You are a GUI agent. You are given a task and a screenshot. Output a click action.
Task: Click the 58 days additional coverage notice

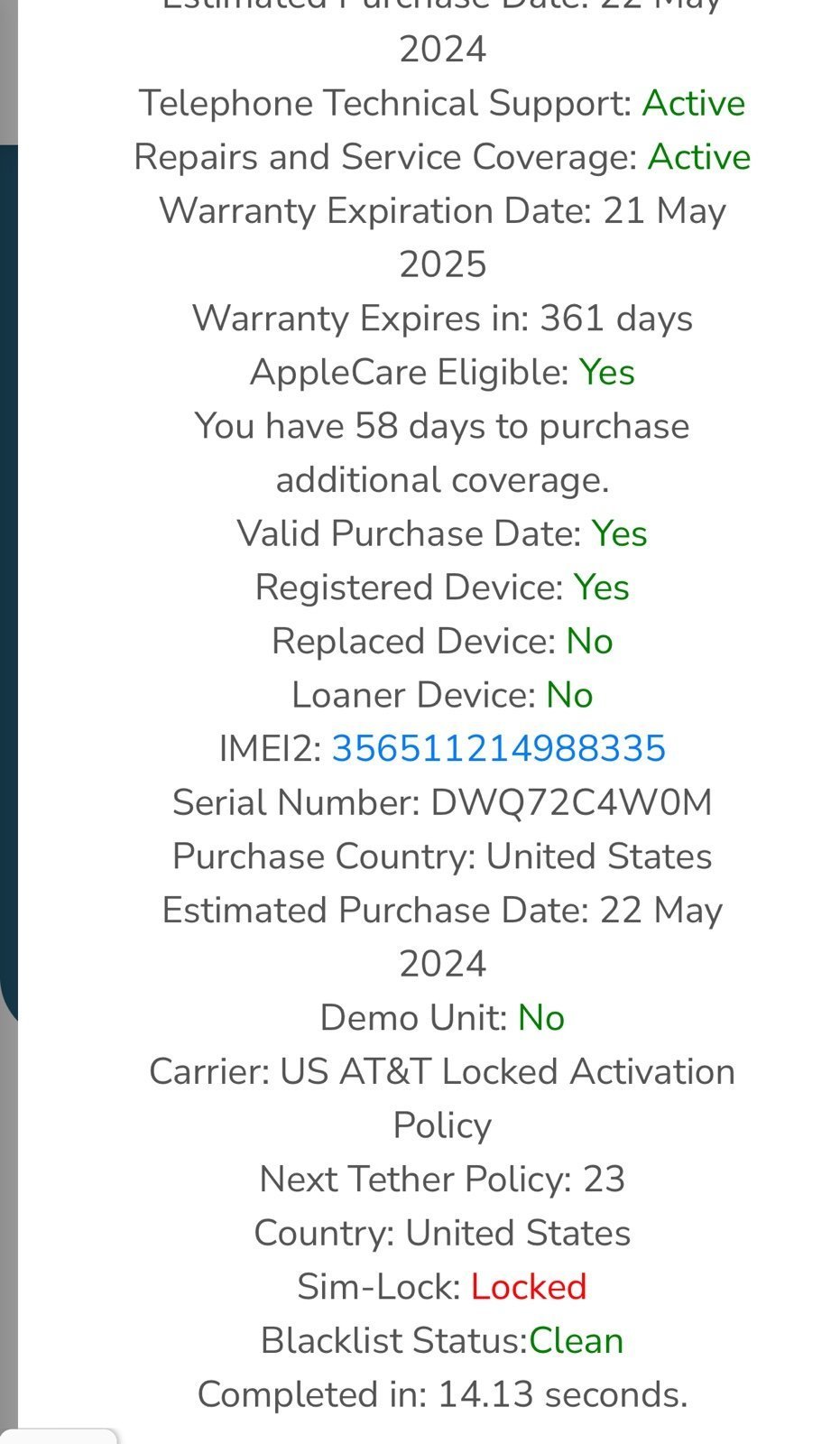point(442,426)
